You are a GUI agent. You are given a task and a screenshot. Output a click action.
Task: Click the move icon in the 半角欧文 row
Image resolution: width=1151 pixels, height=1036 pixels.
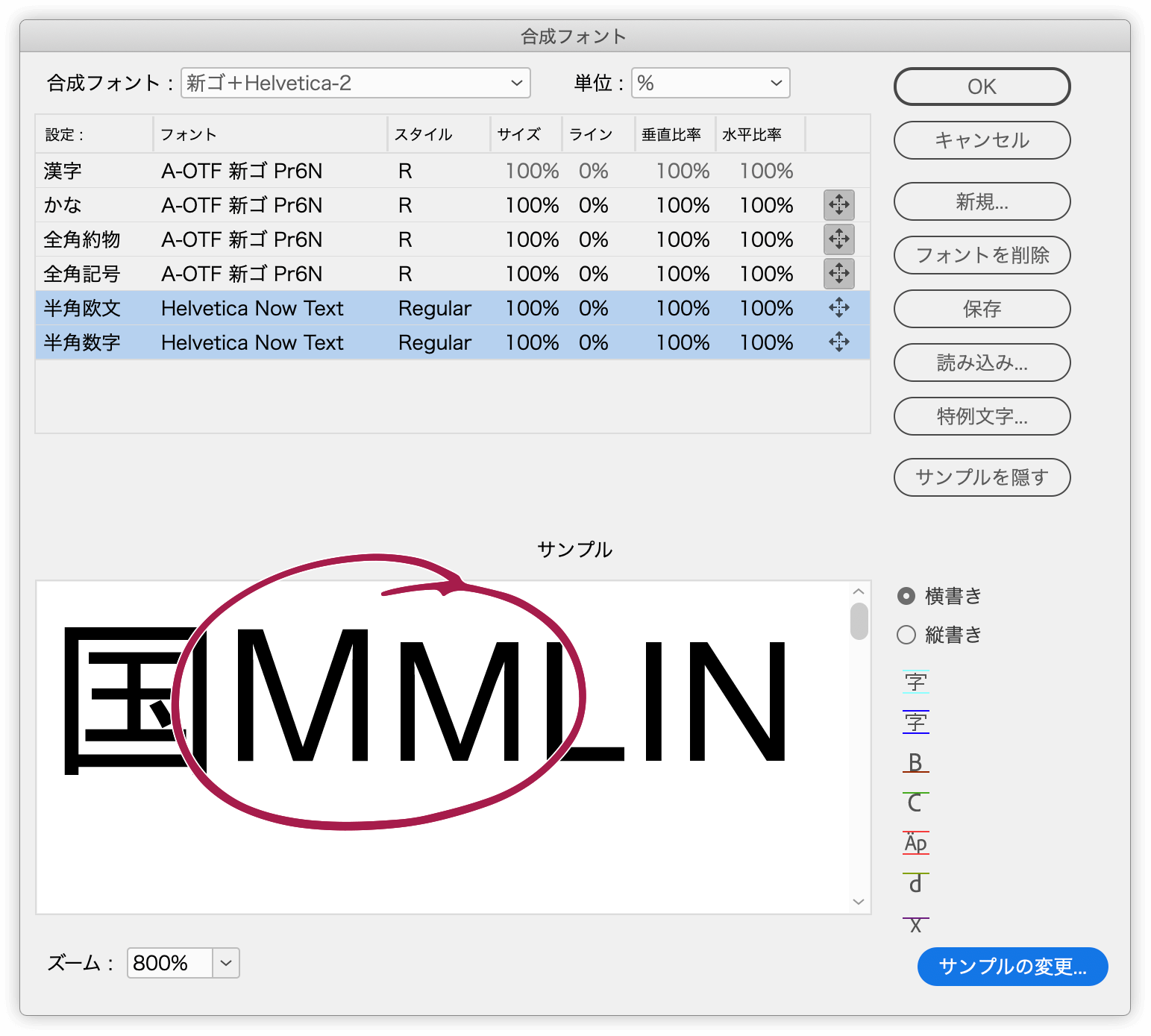[839, 307]
